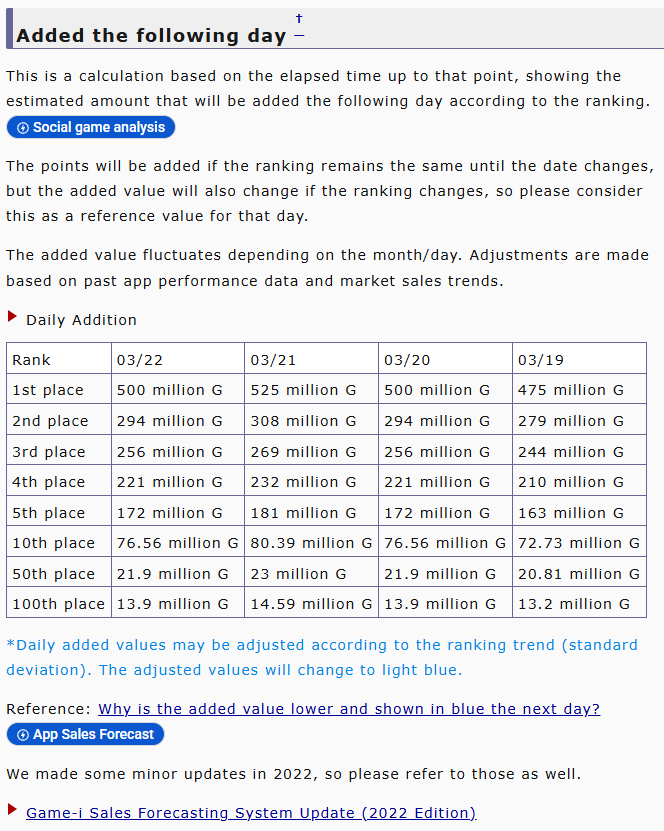Click the '5th place' row label
Image resolution: width=664 pixels, height=831 pixels.
tap(59, 511)
